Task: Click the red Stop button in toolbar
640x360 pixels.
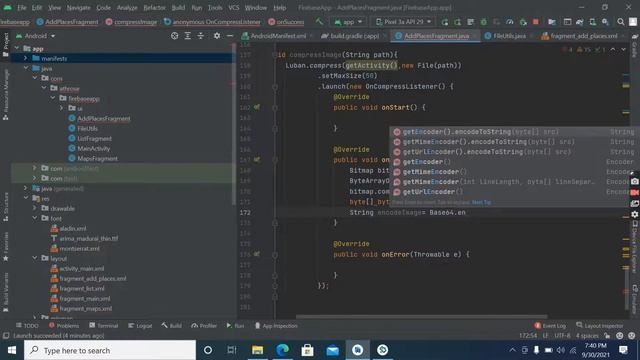Action: 536,22
